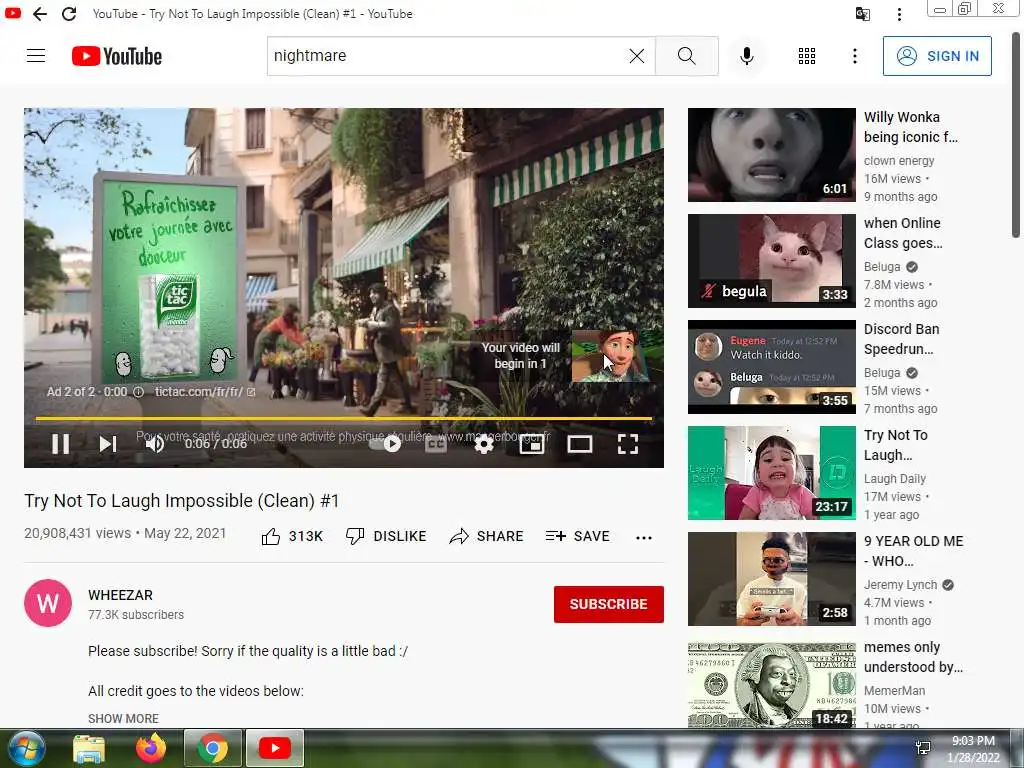Open the YouTube apps grid
Viewport: 1024px width, 768px height.
pos(807,56)
